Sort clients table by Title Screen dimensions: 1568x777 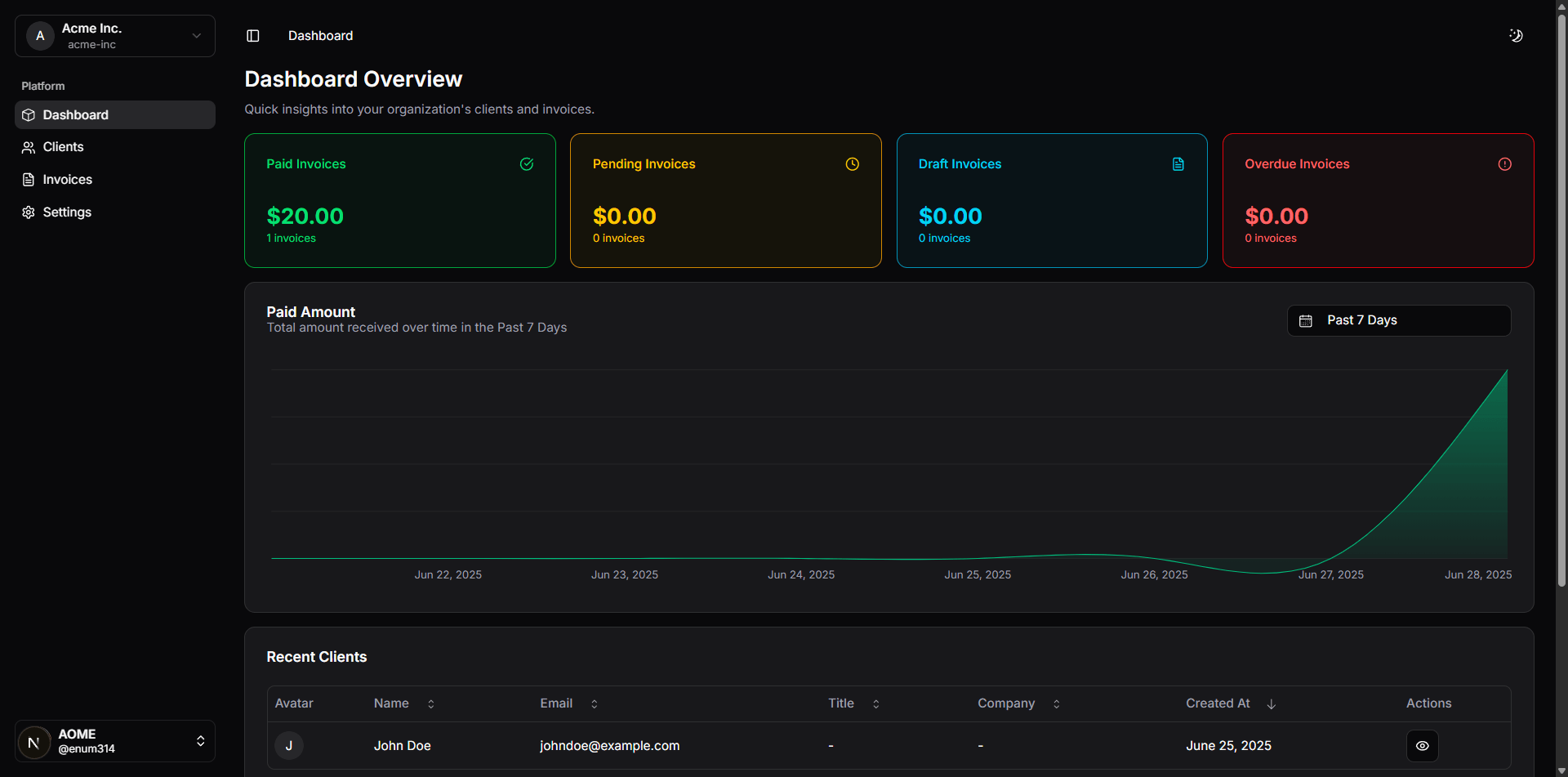(x=854, y=703)
